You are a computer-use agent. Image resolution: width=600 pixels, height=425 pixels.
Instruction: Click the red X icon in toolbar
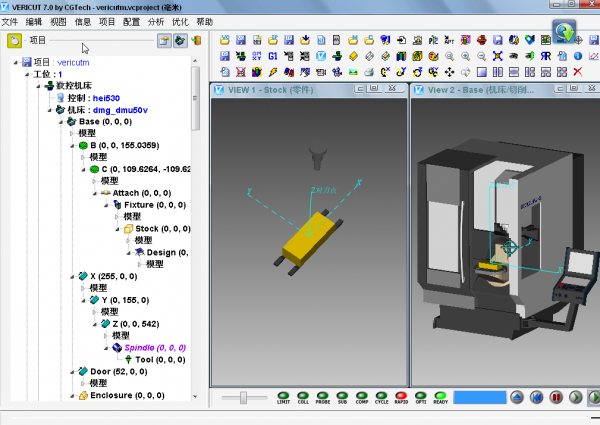click(577, 73)
